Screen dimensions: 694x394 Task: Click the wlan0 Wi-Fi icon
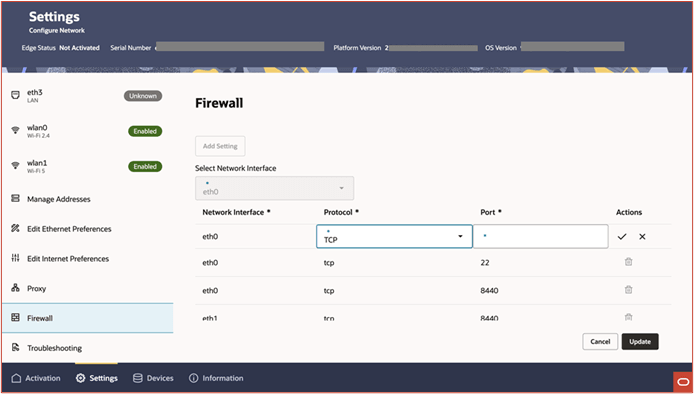(15, 130)
